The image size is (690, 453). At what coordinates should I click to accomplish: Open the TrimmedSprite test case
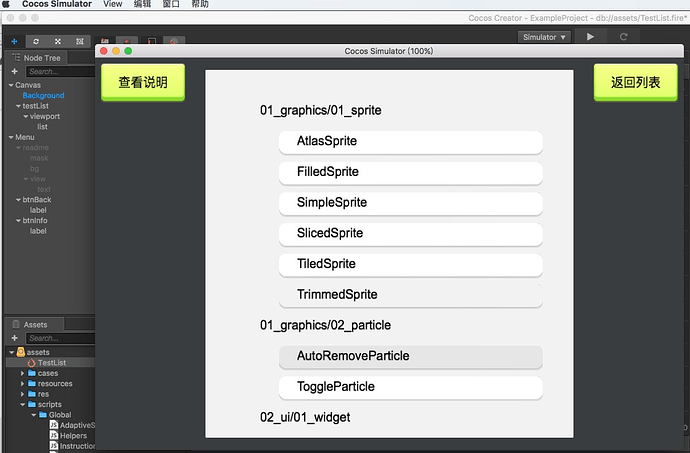(x=411, y=295)
